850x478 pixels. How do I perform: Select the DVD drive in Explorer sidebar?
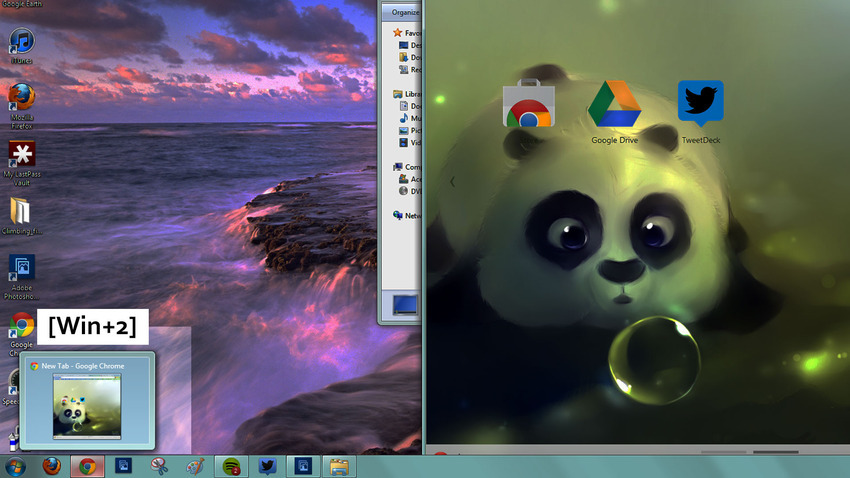pos(410,191)
